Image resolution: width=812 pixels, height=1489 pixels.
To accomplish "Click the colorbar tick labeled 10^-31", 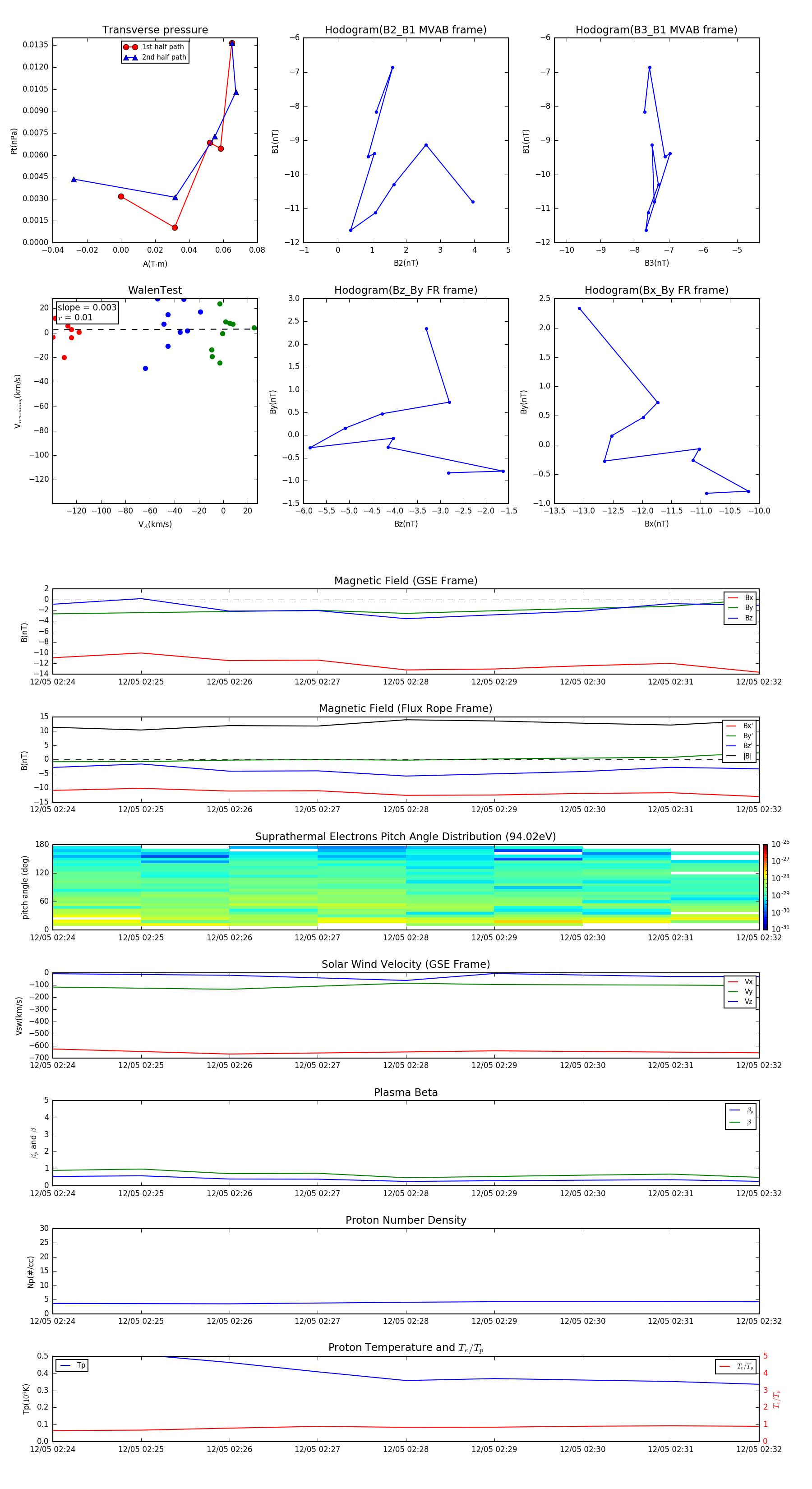I will (780, 929).
